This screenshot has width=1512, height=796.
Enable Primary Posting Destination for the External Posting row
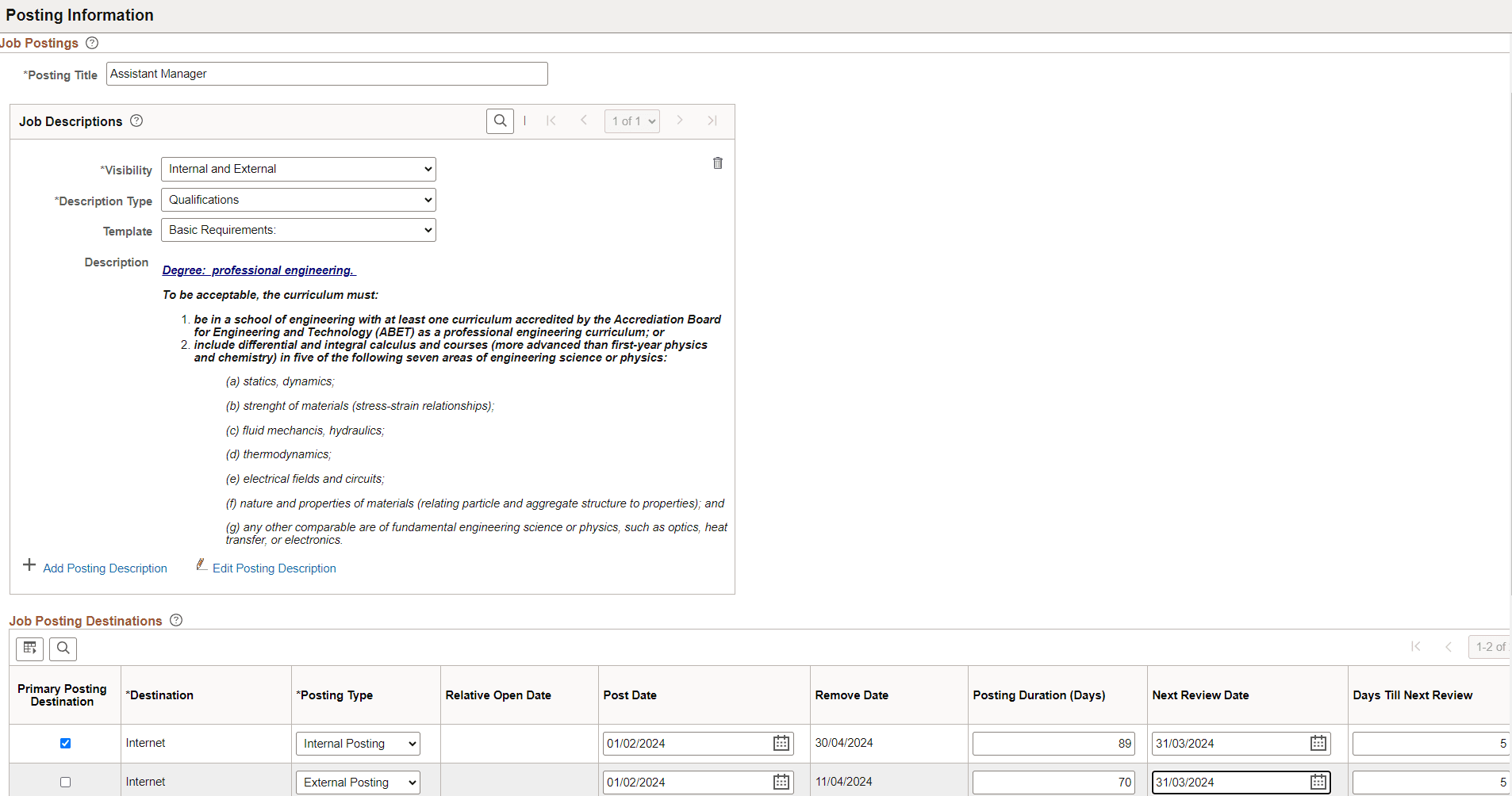(65, 782)
